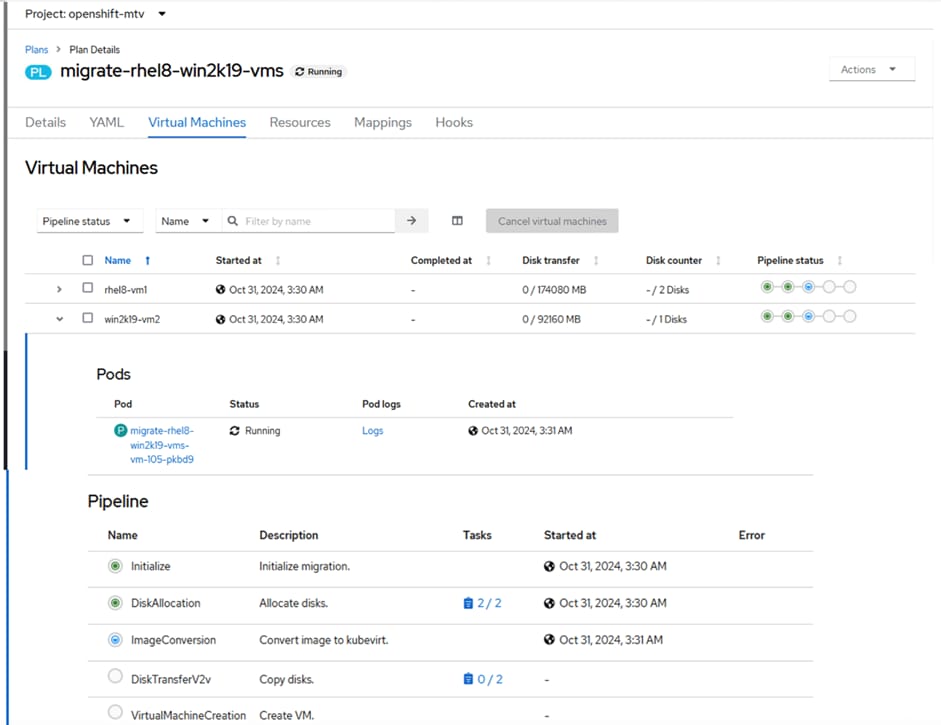This screenshot has height=725, width=941.
Task: Click the DiskTransferV2v tasks clipboard icon
Action: pos(468,679)
